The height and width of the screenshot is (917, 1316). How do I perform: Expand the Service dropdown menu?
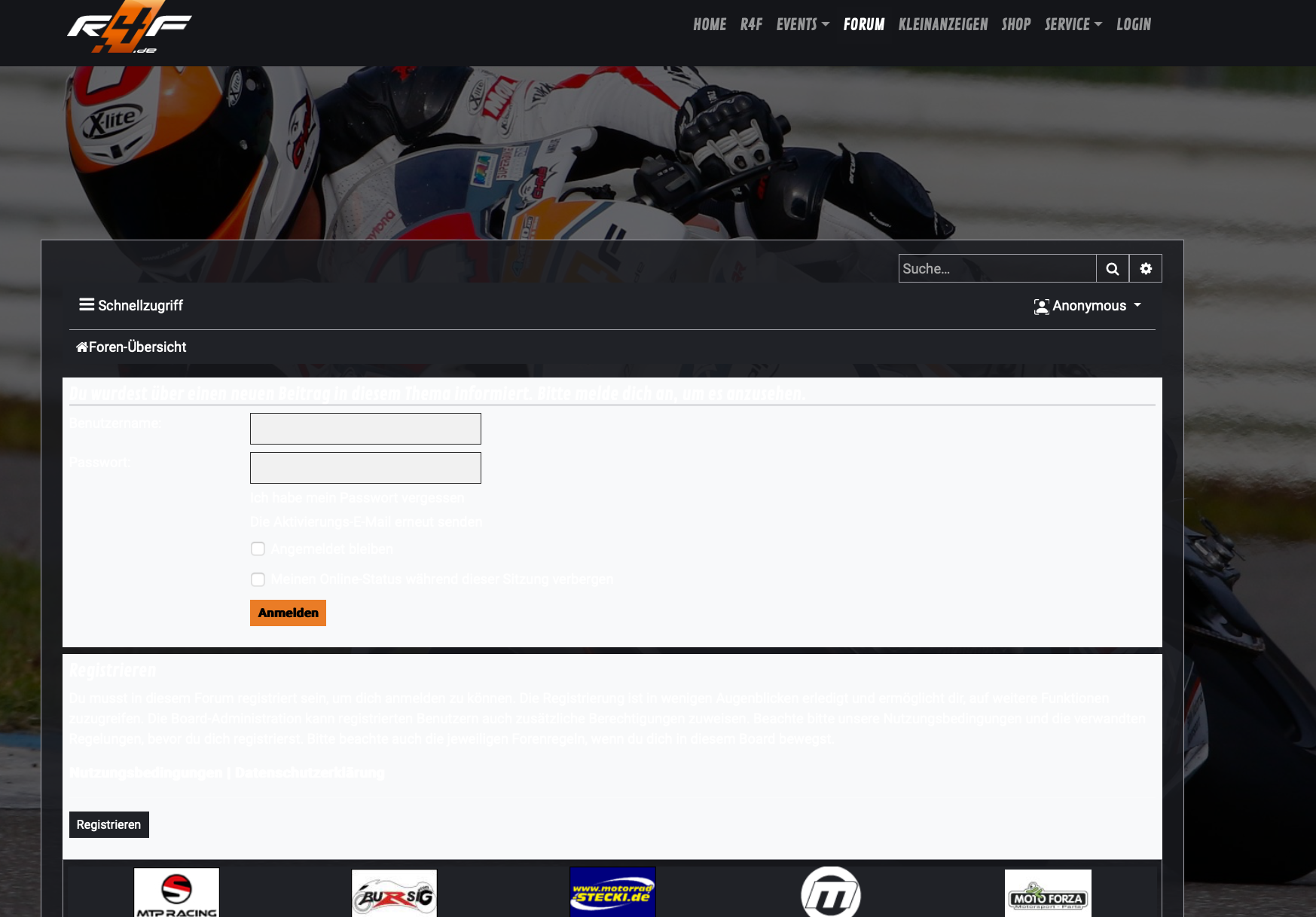coord(1073,25)
